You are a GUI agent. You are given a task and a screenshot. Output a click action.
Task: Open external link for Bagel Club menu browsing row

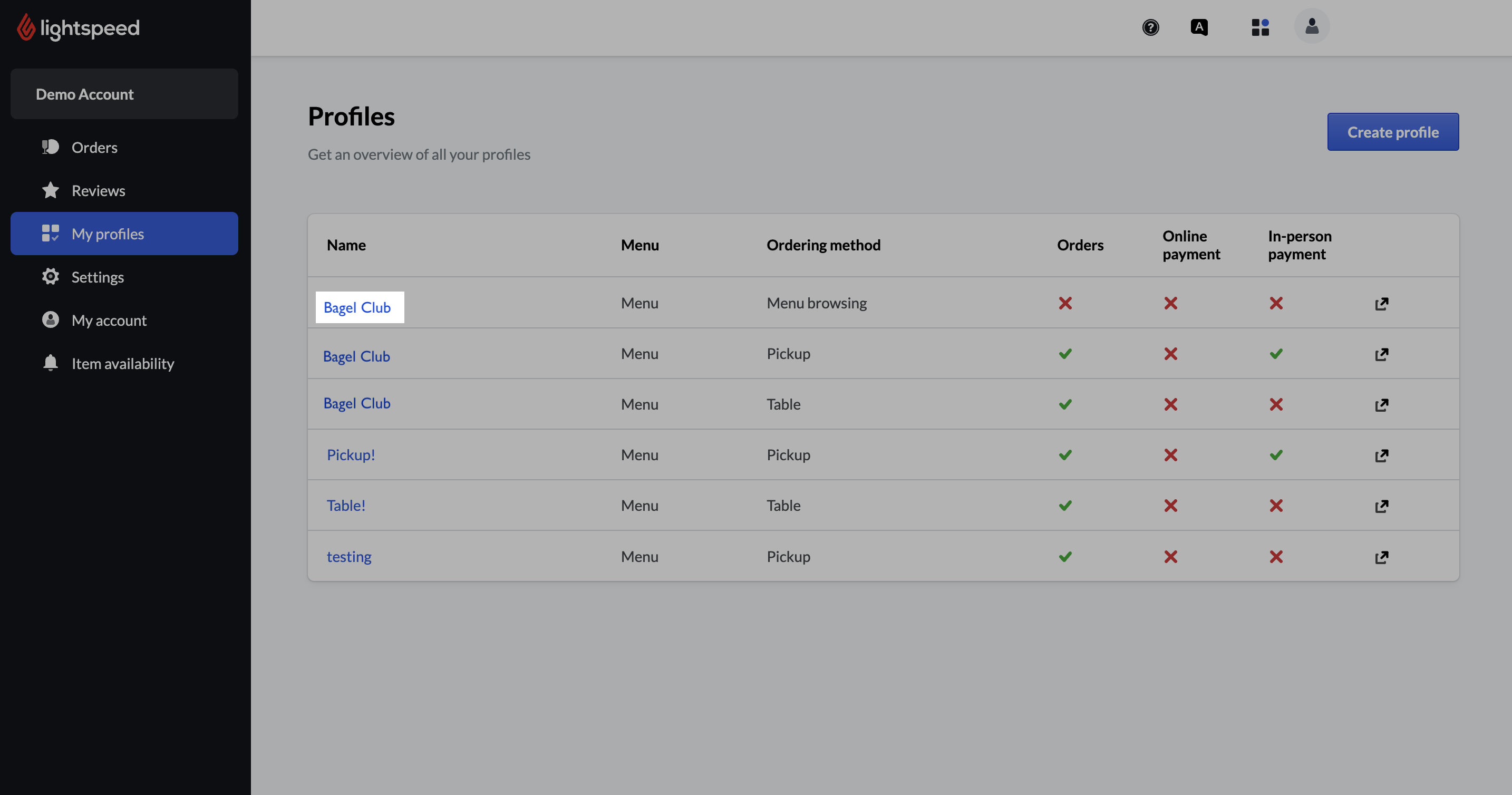(x=1382, y=304)
